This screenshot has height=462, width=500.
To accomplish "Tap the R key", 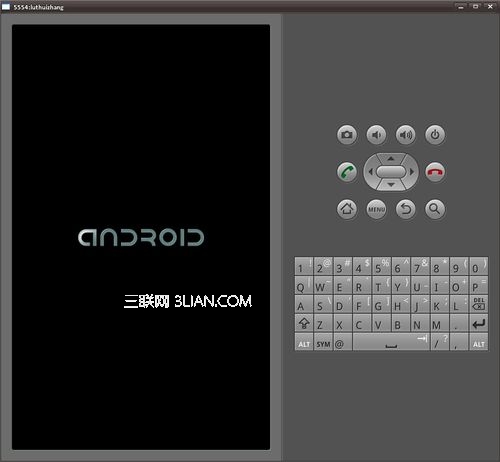I will pos(362,285).
